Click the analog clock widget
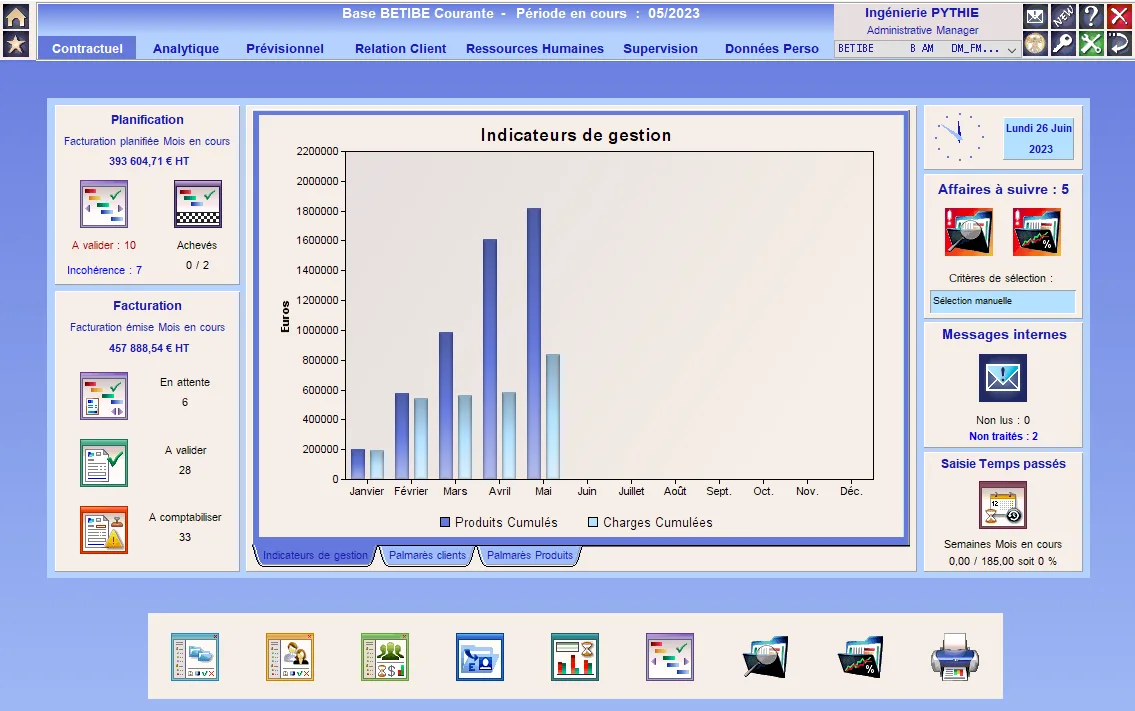Image resolution: width=1135 pixels, height=711 pixels. coord(960,136)
